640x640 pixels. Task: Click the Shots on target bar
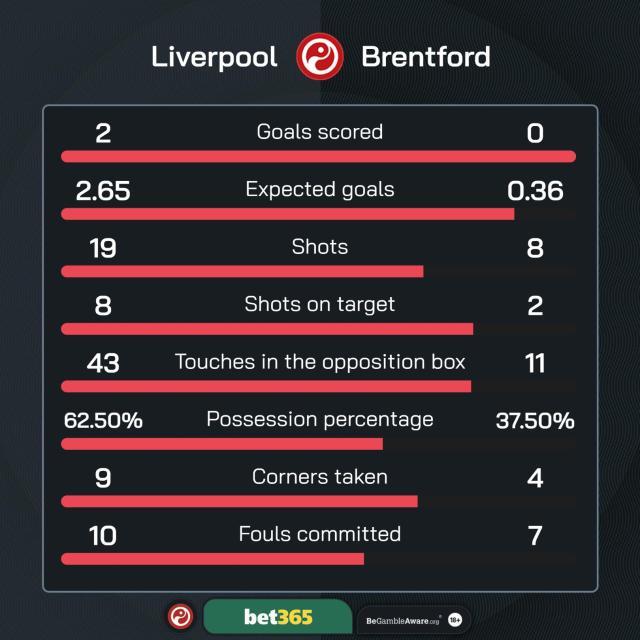pyautogui.click(x=267, y=328)
